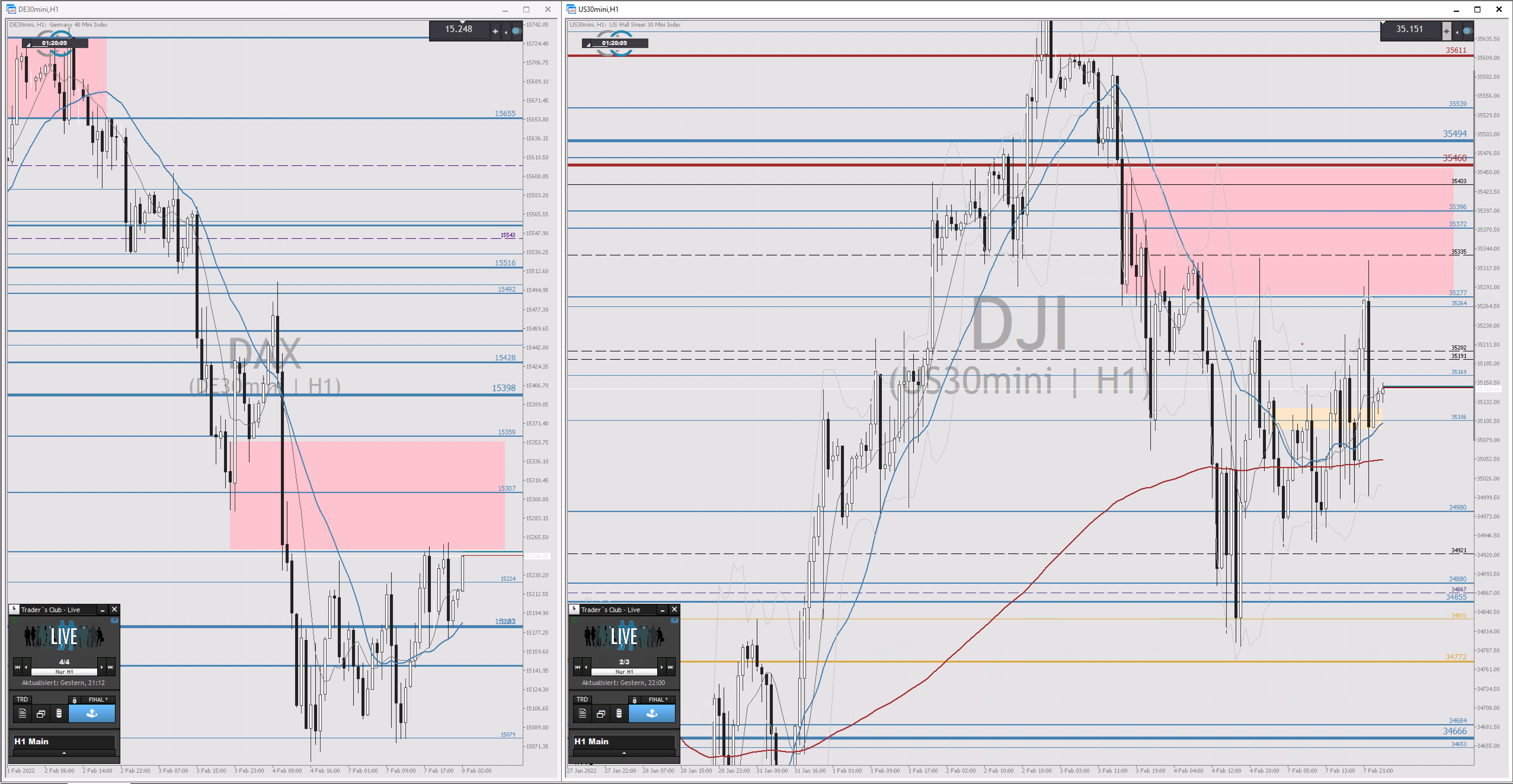
Task: Toggle the lock icon in US30mini Trader's Club panel
Action: [x=634, y=700]
